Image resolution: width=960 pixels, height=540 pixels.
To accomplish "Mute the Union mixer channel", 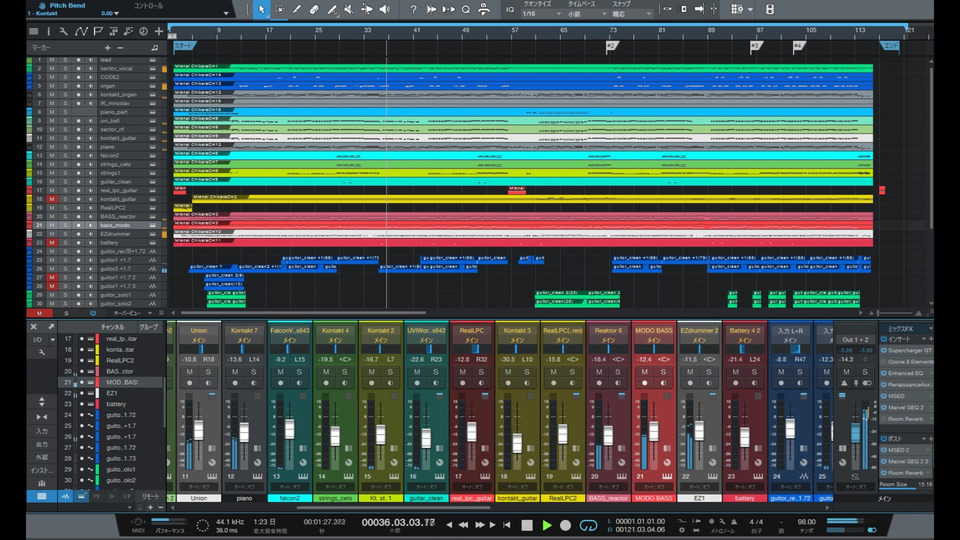I will point(189,371).
